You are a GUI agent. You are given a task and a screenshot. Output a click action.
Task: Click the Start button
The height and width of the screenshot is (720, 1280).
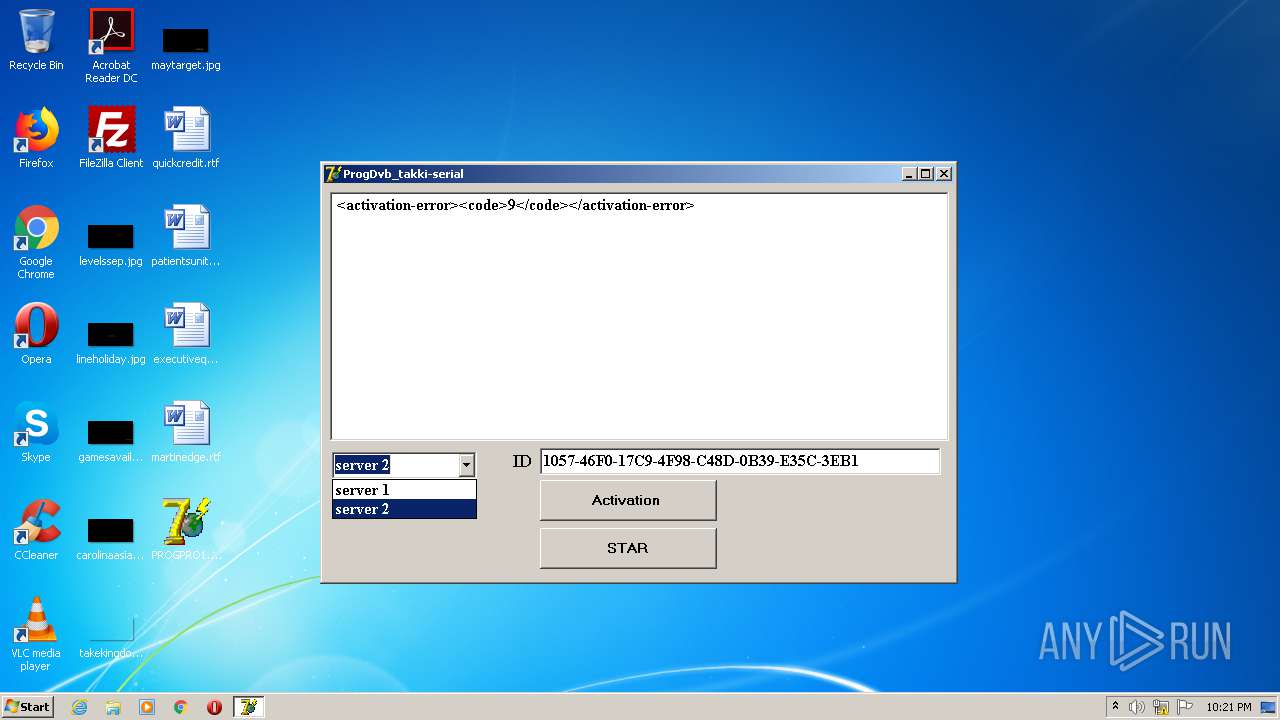28,707
